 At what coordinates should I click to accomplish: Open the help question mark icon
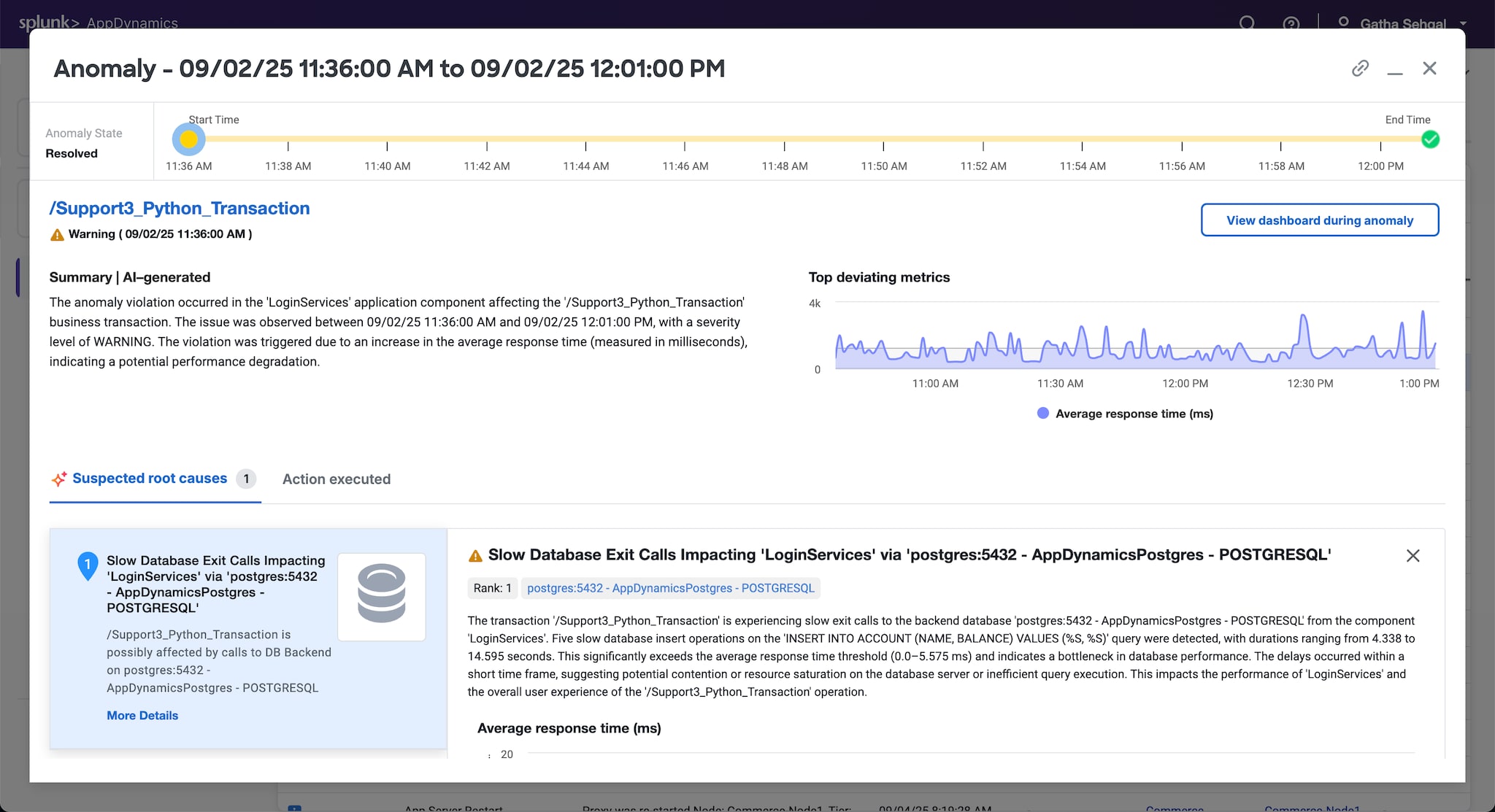pos(1291,23)
